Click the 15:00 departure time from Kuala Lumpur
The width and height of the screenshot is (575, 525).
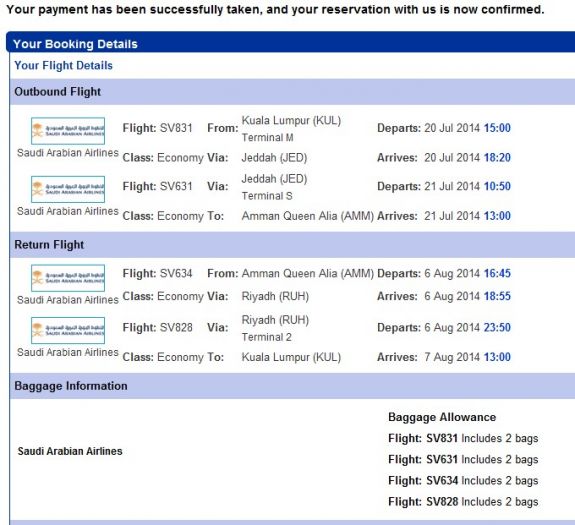[497, 128]
